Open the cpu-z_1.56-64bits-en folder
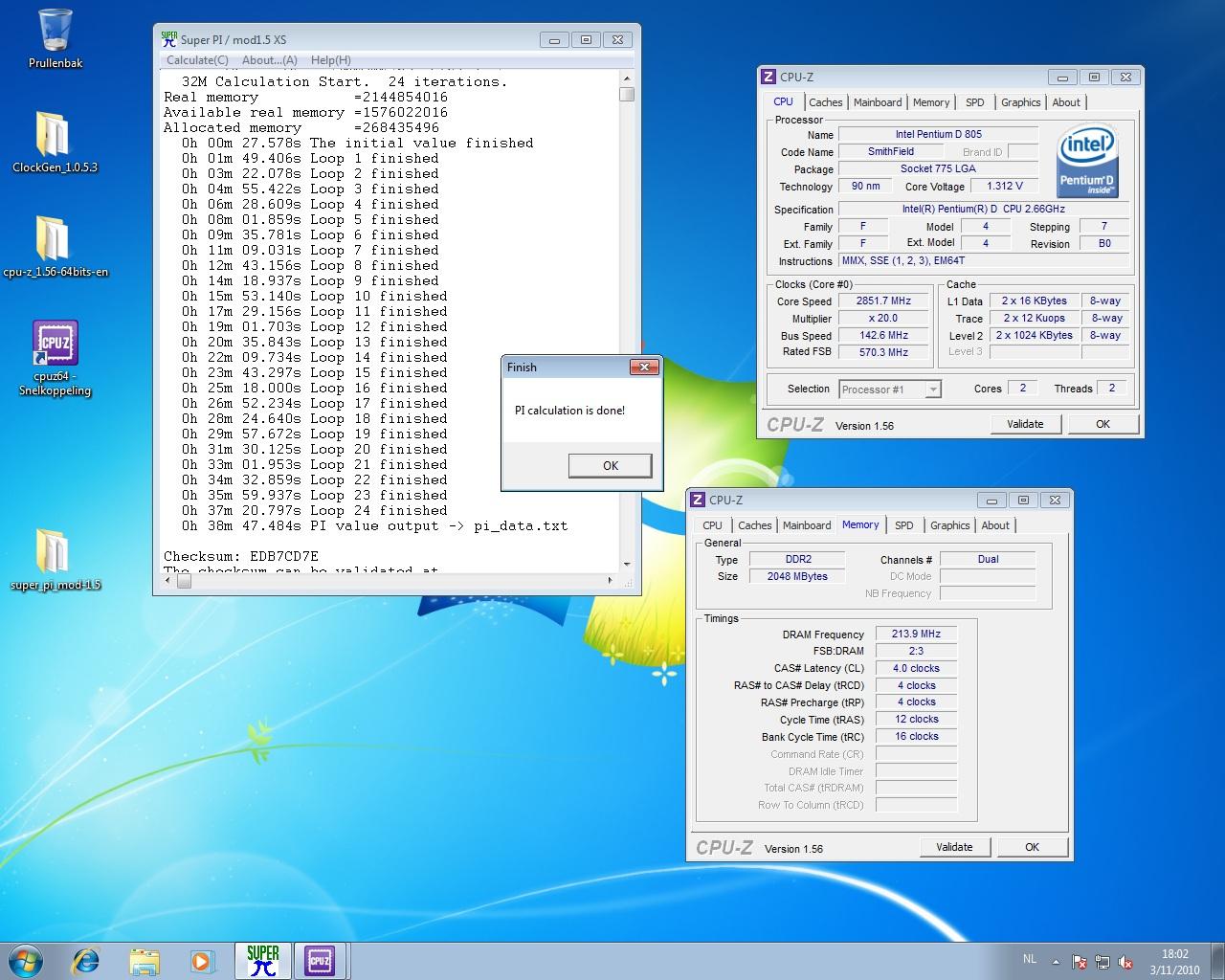 coord(55,246)
